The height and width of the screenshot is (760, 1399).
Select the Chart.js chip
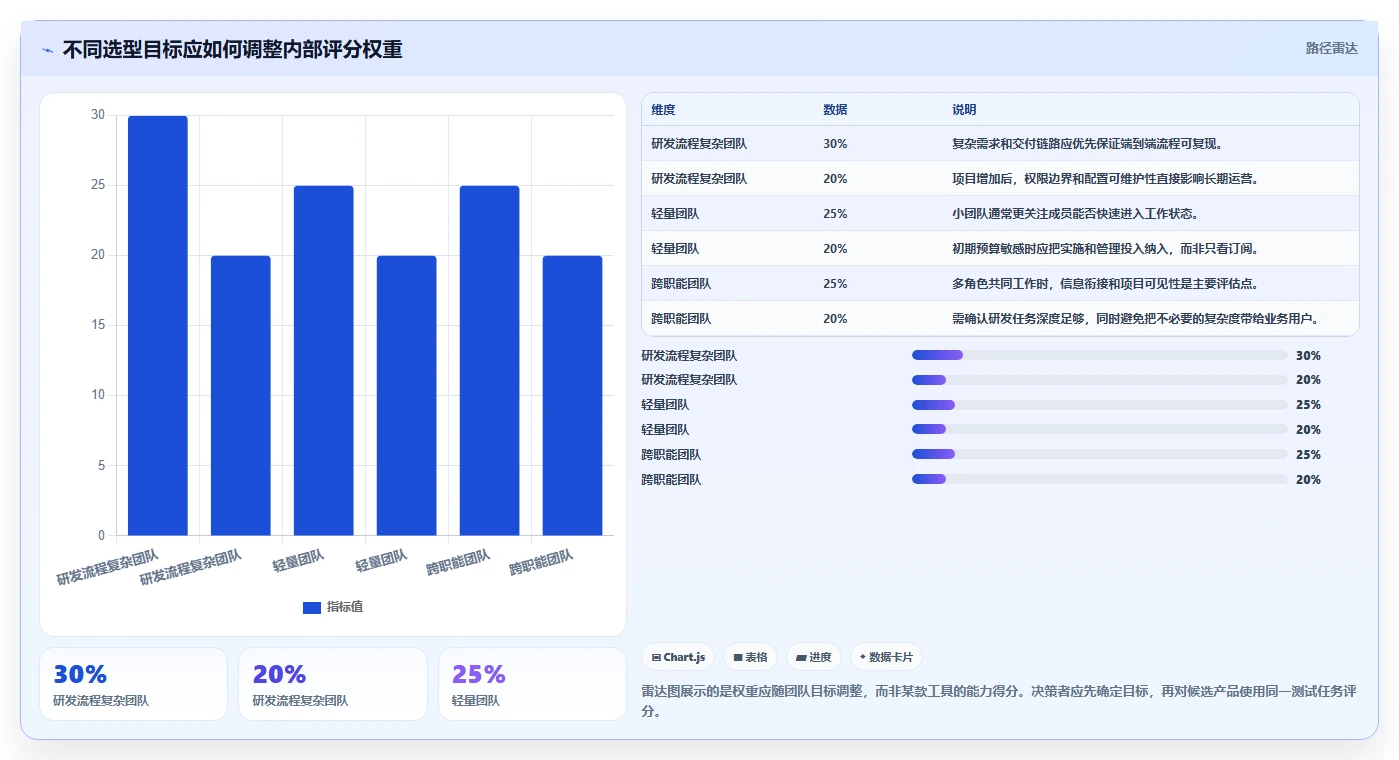coord(678,657)
